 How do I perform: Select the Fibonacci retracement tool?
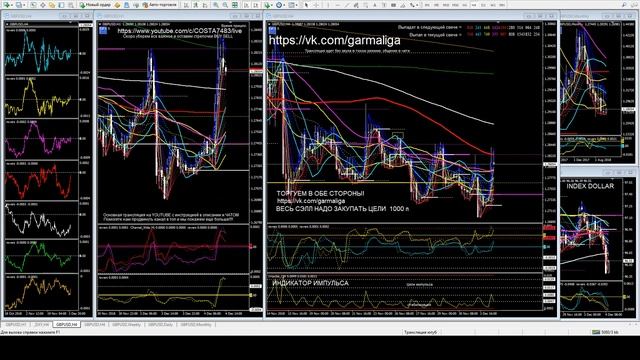(x=367, y=5)
